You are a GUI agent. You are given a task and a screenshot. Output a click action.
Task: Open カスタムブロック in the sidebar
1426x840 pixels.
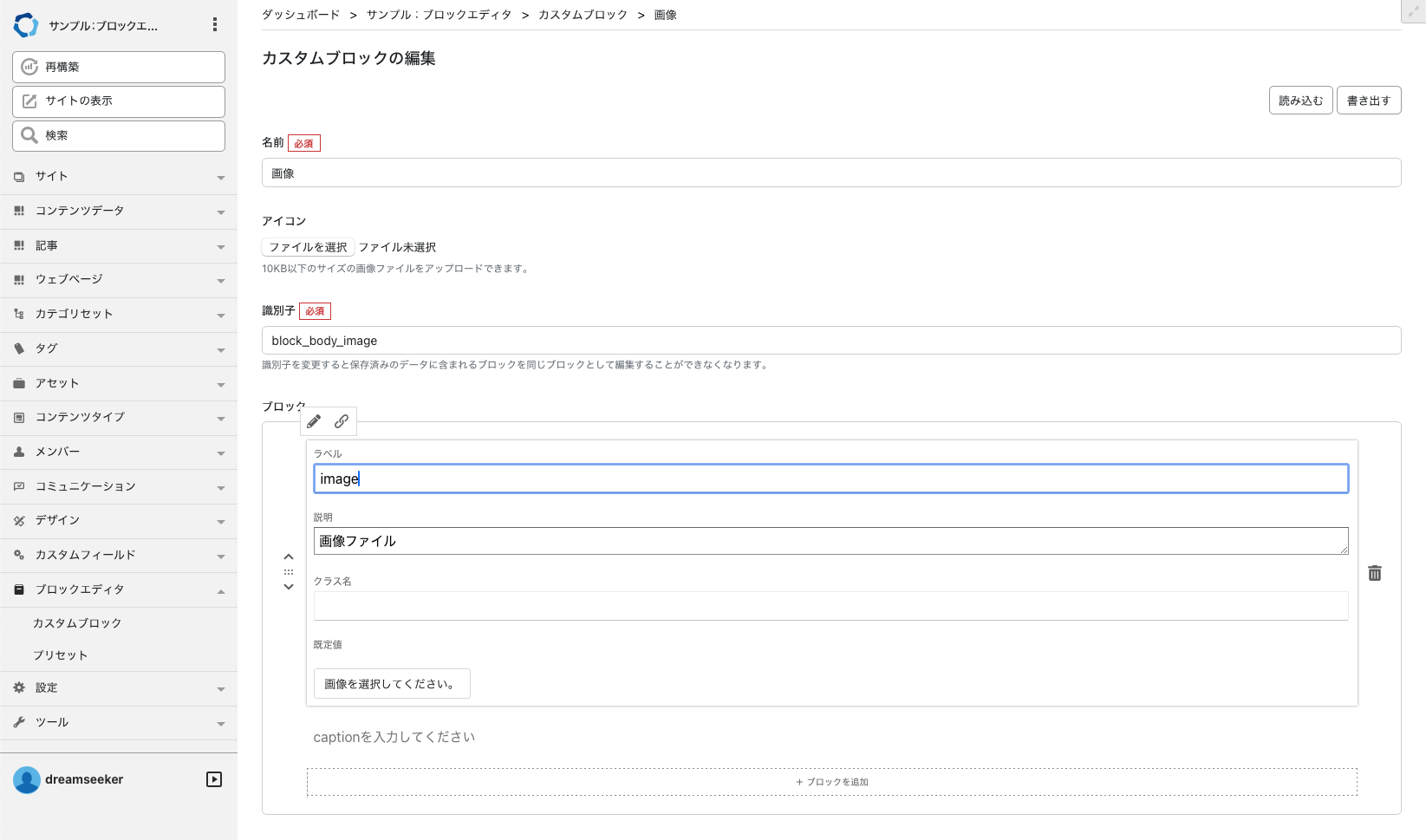point(78,622)
